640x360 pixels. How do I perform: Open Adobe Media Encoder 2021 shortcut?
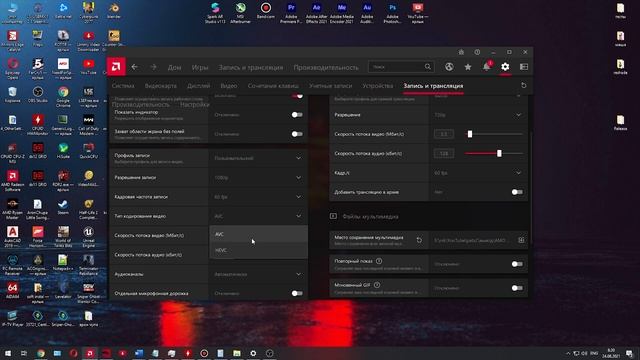tap(342, 12)
